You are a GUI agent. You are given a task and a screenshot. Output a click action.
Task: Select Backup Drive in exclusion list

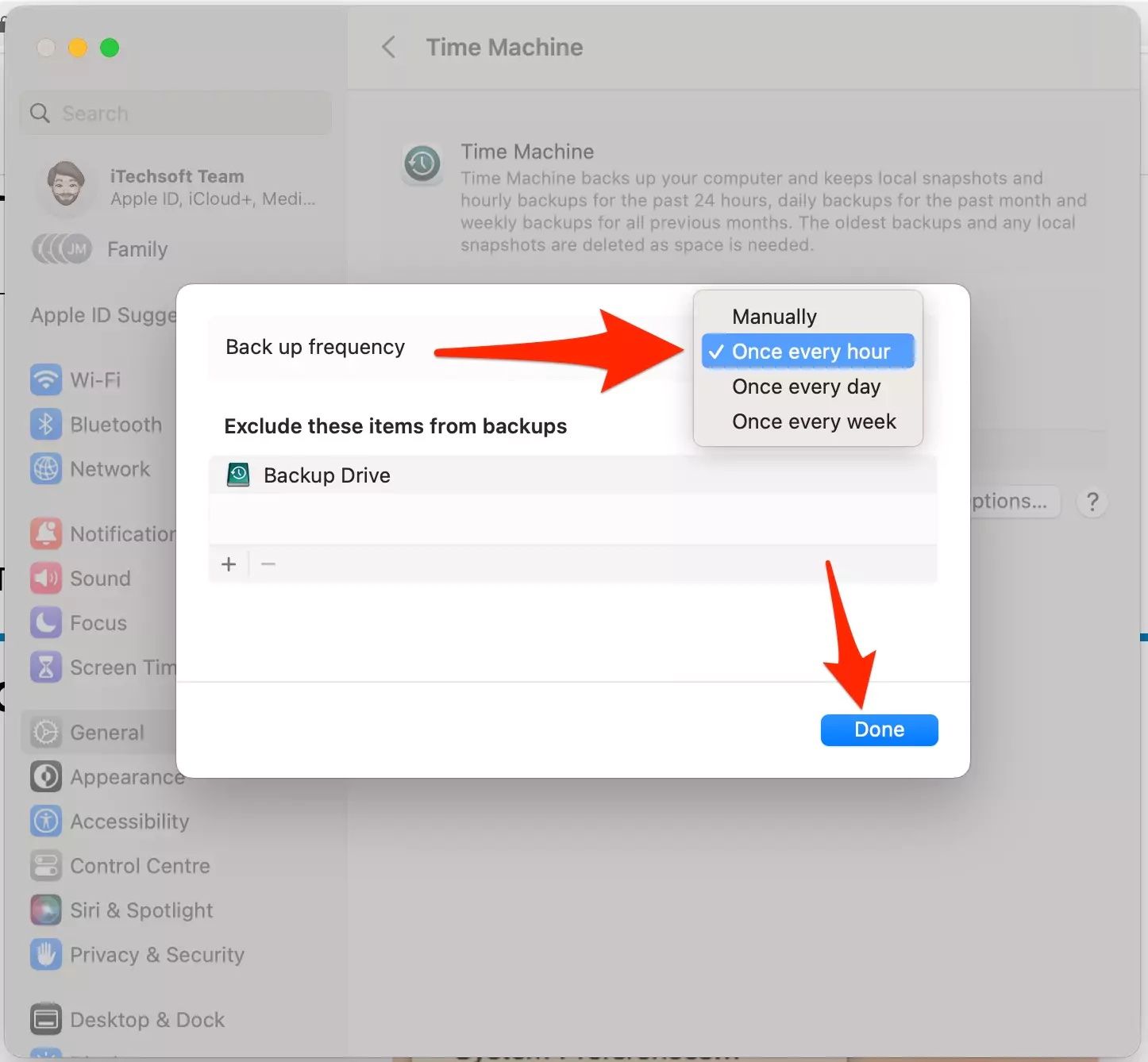[x=572, y=475]
